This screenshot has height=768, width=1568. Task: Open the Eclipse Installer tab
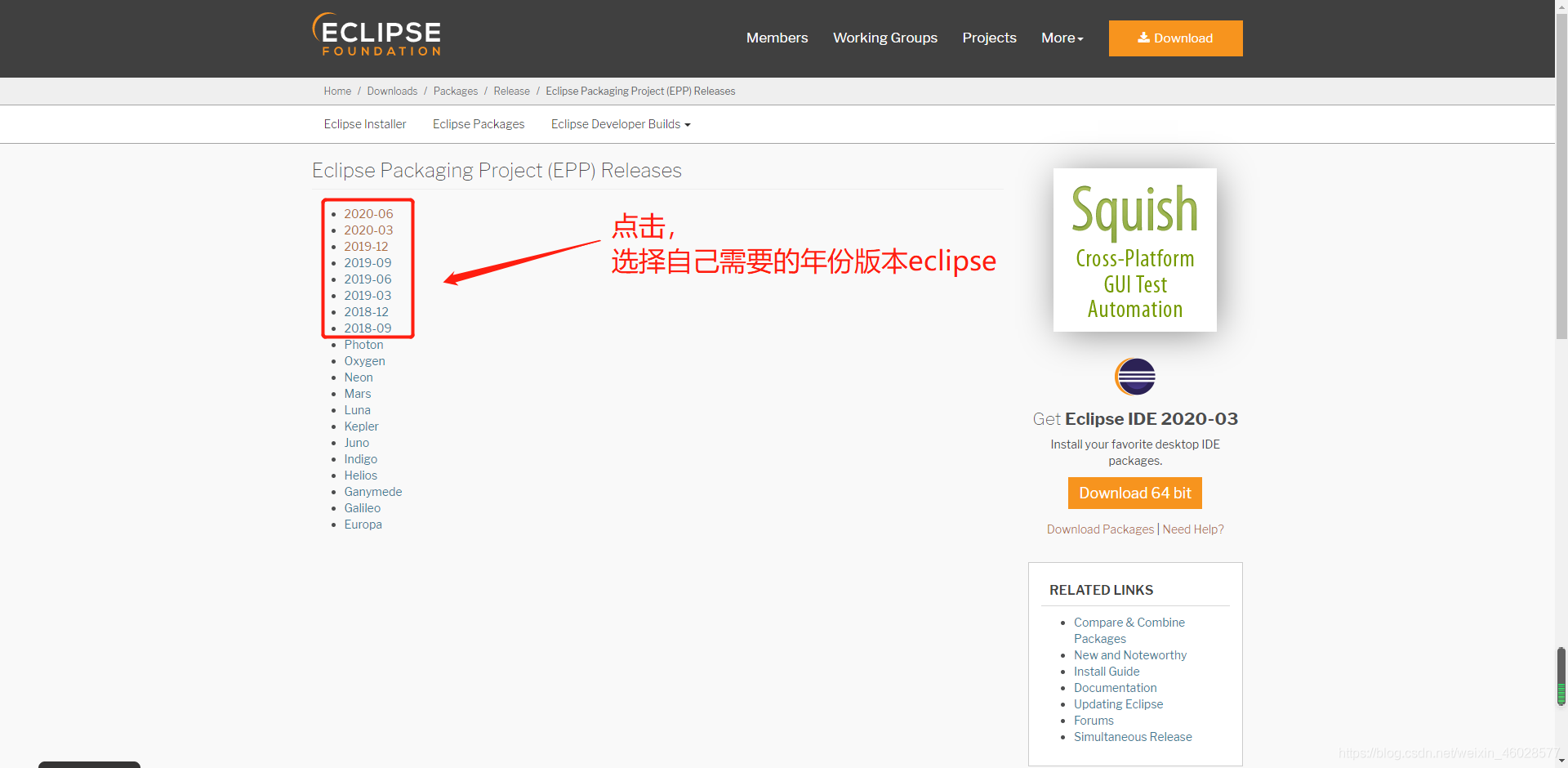click(365, 124)
